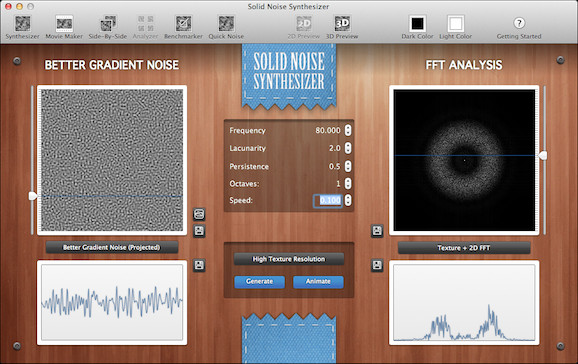
Task: Adjust the Speed stepper
Action: [348, 200]
